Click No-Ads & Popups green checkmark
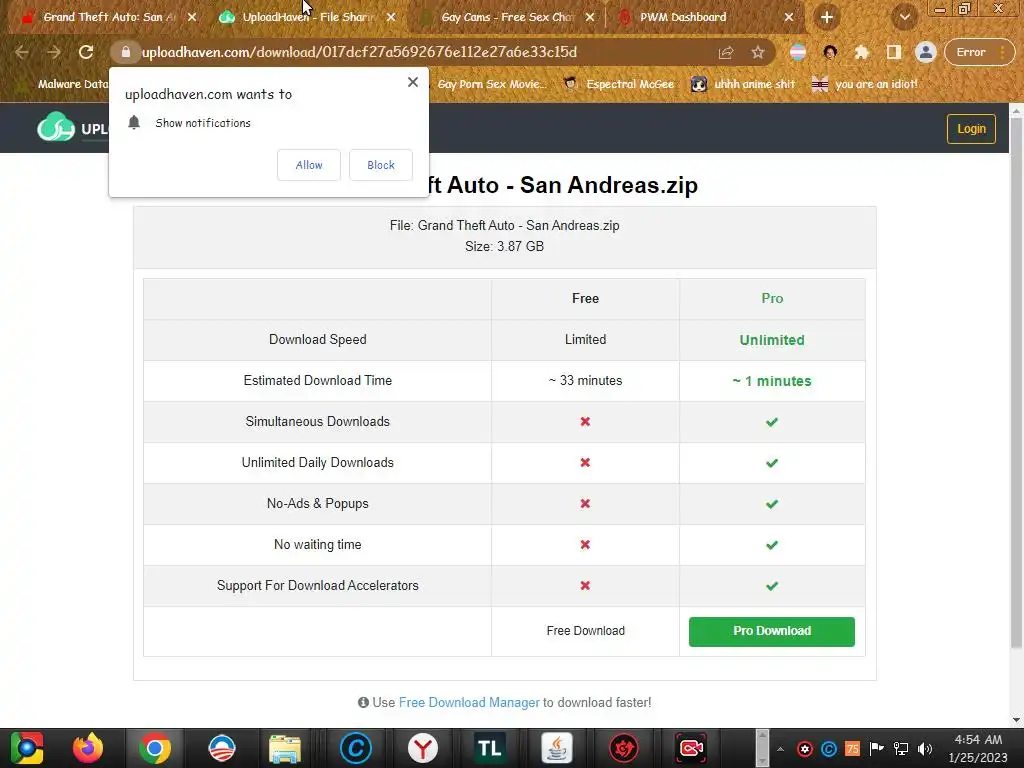This screenshot has width=1024, height=768. (771, 504)
